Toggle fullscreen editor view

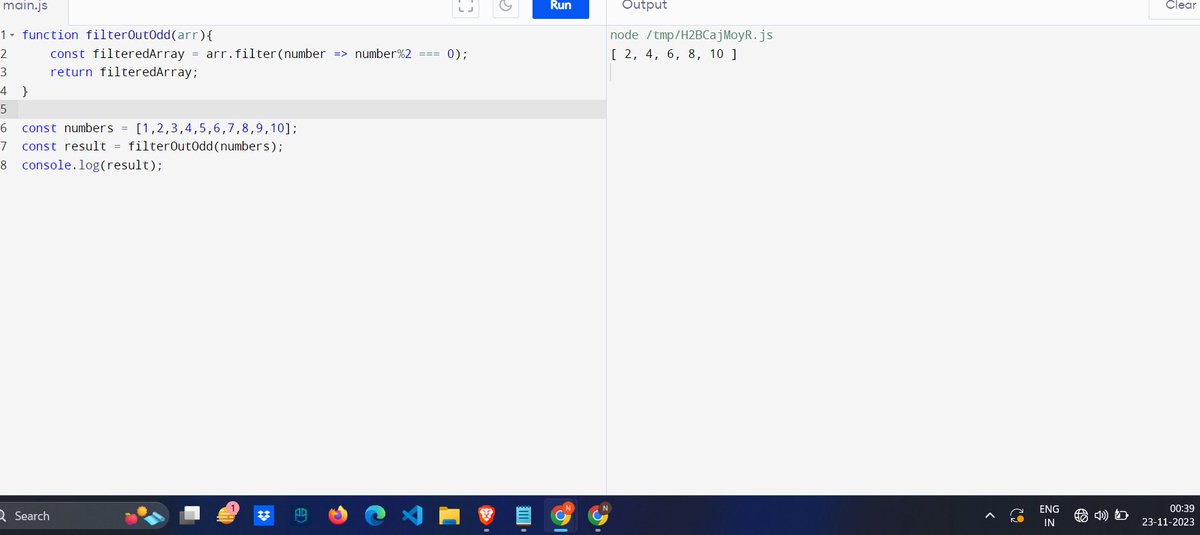pyautogui.click(x=466, y=7)
